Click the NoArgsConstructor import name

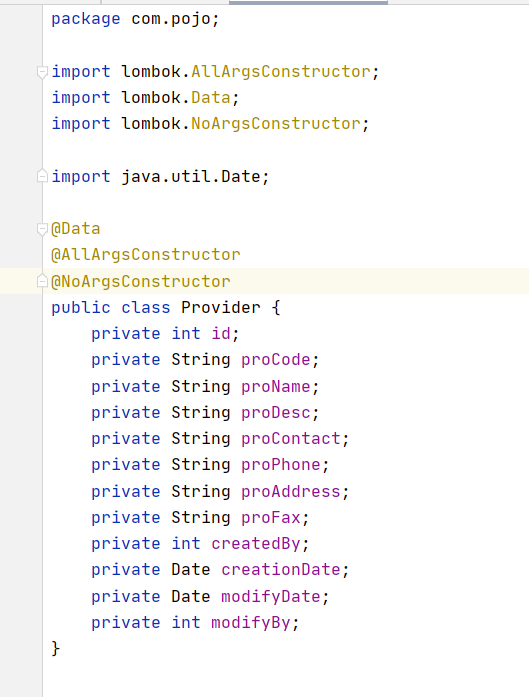[x=276, y=124]
